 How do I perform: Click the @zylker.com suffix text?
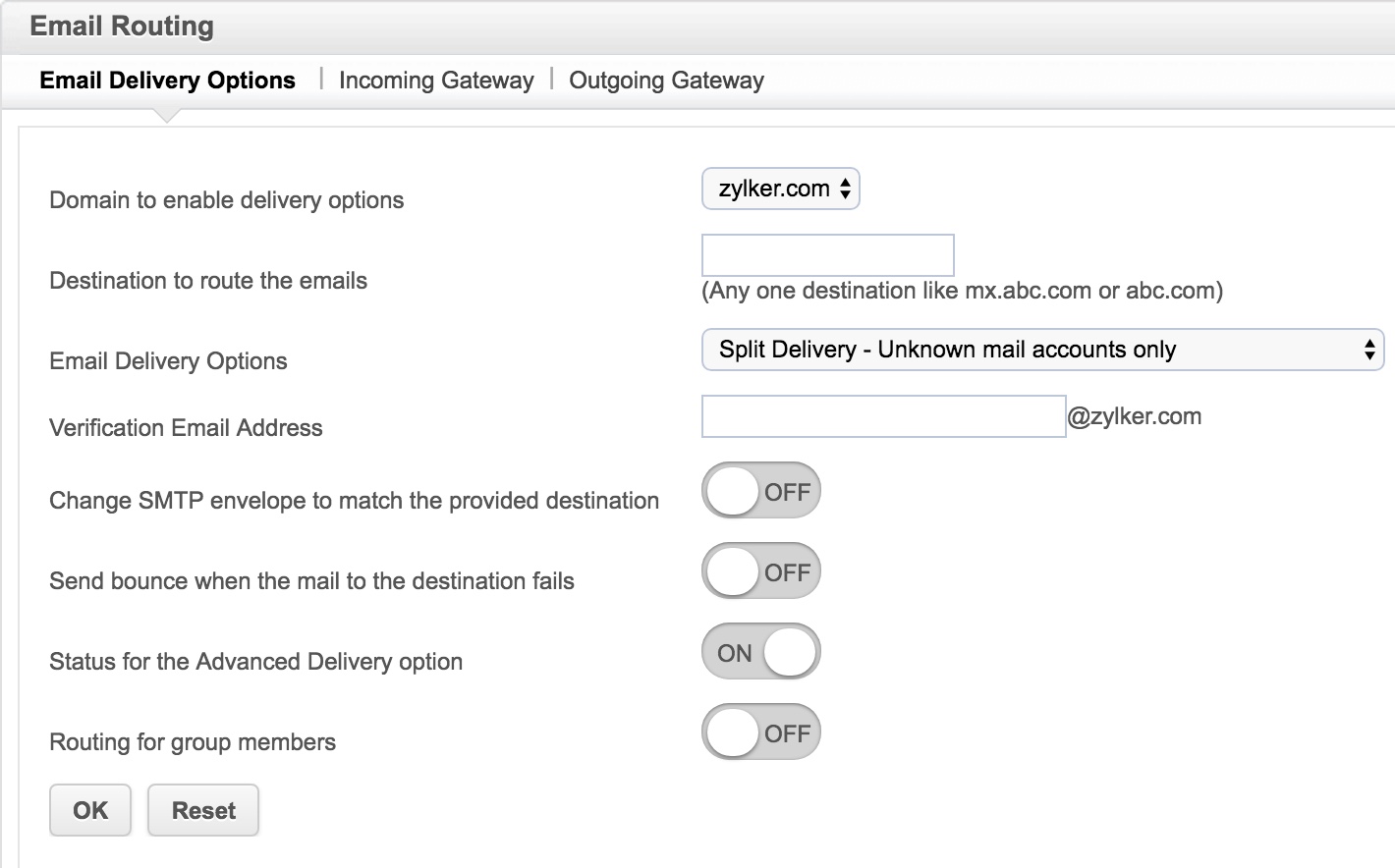[1135, 416]
